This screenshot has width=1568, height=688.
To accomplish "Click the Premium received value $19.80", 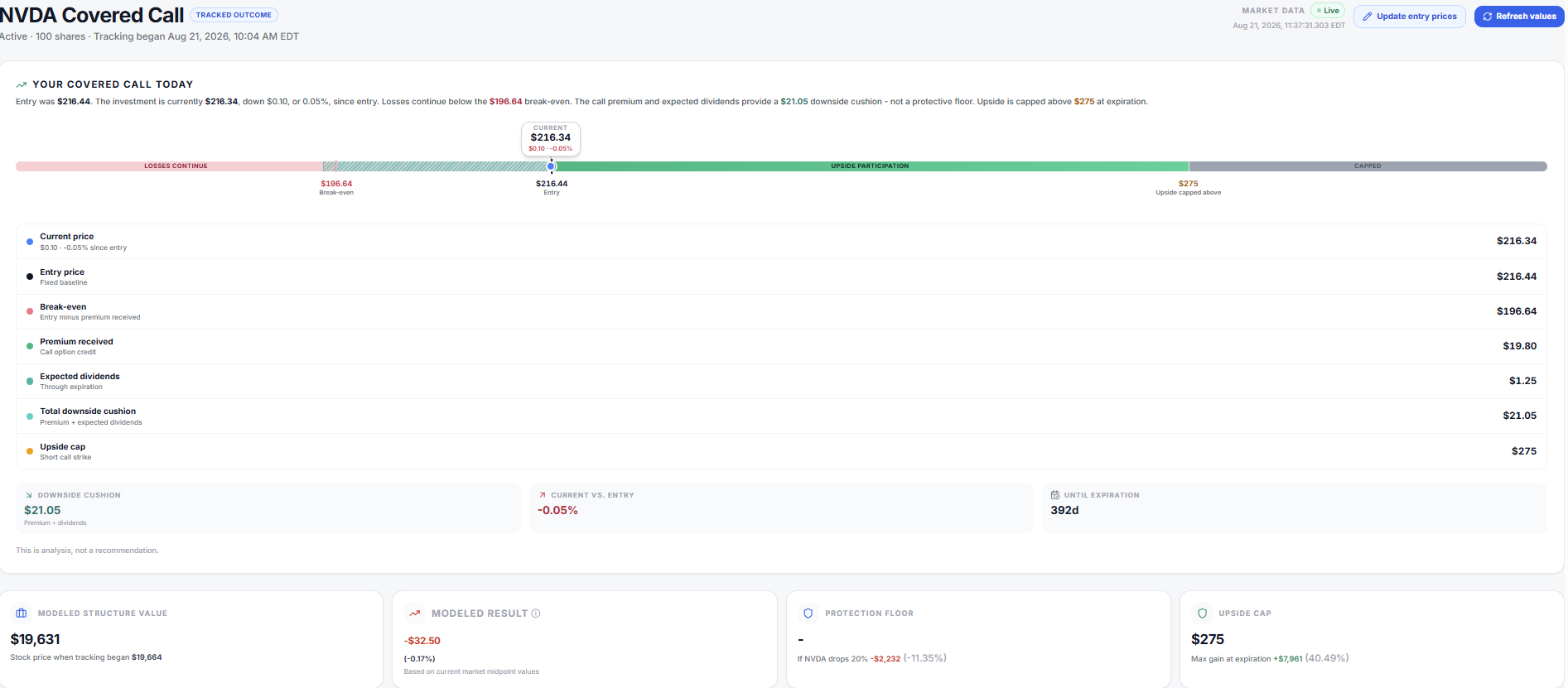I will (x=1519, y=346).
